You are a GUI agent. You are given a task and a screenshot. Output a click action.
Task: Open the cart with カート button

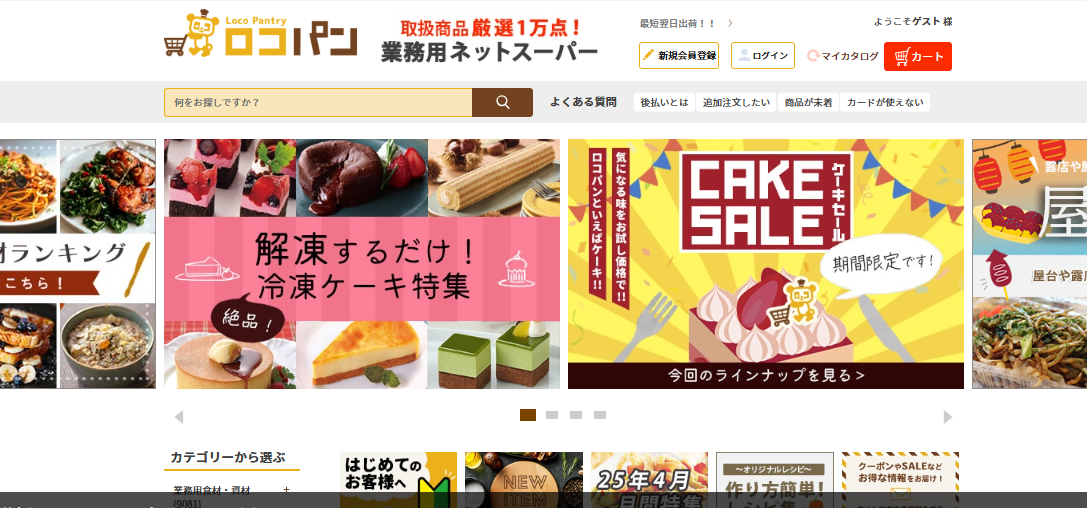coord(918,56)
